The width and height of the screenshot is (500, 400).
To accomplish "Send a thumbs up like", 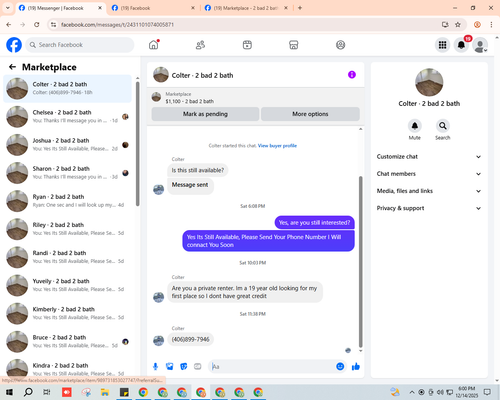I will pyautogui.click(x=356, y=367).
